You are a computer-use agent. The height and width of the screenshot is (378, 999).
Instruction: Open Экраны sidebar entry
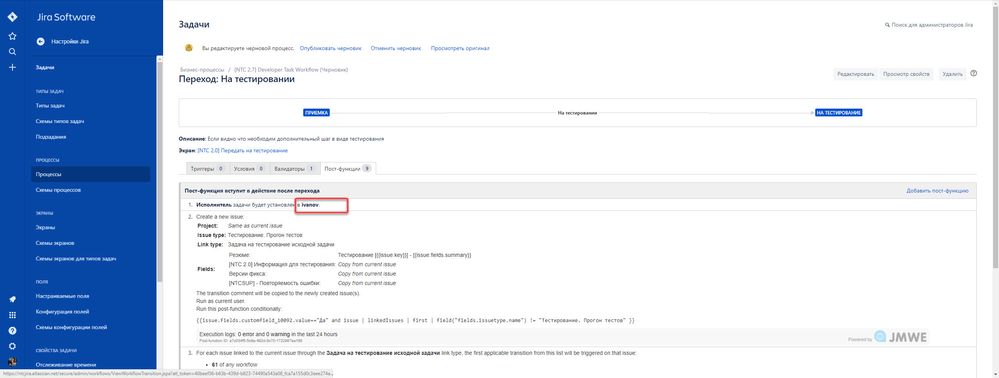[x=45, y=227]
